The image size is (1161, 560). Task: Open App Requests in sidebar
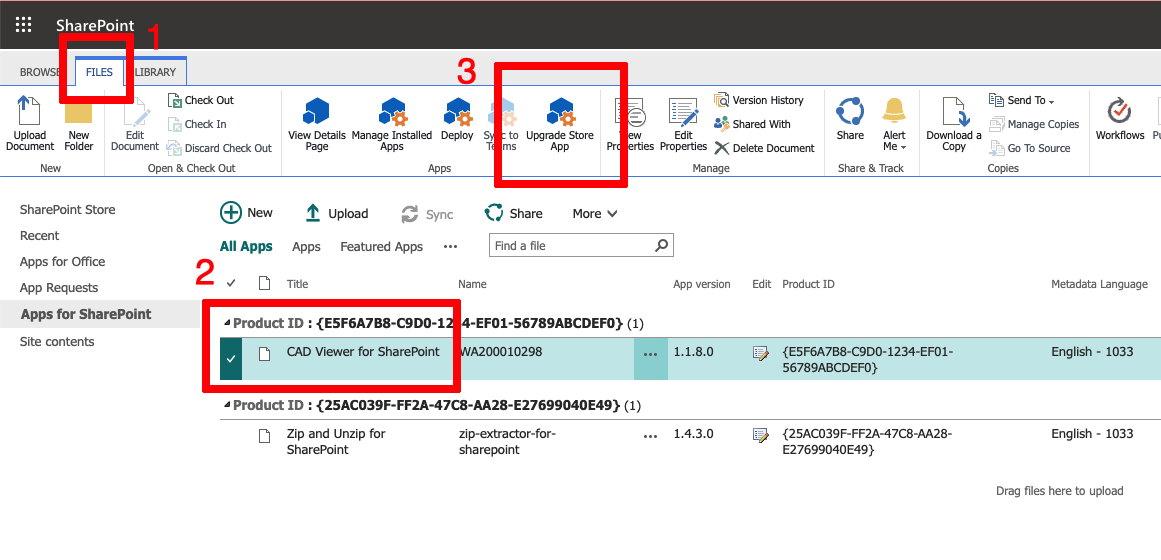pos(58,287)
